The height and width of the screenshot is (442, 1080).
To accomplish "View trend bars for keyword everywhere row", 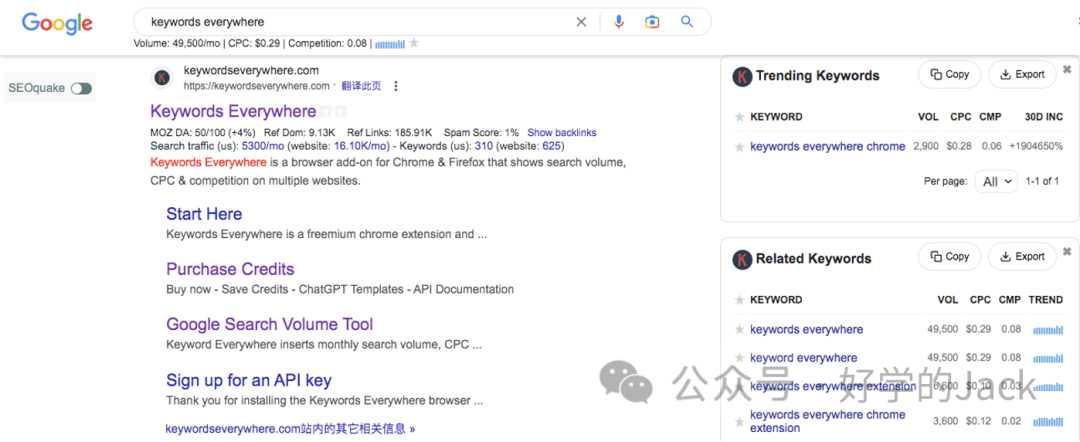I will coord(1048,359).
